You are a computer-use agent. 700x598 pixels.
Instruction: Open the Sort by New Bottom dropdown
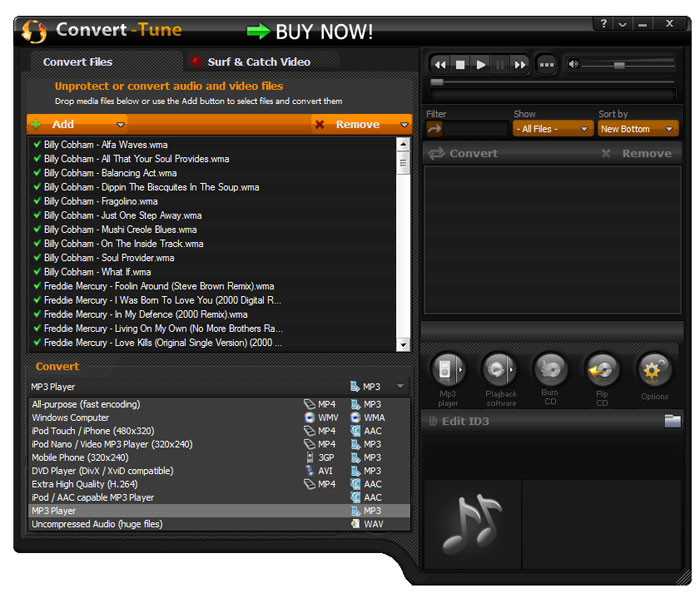[x=638, y=129]
